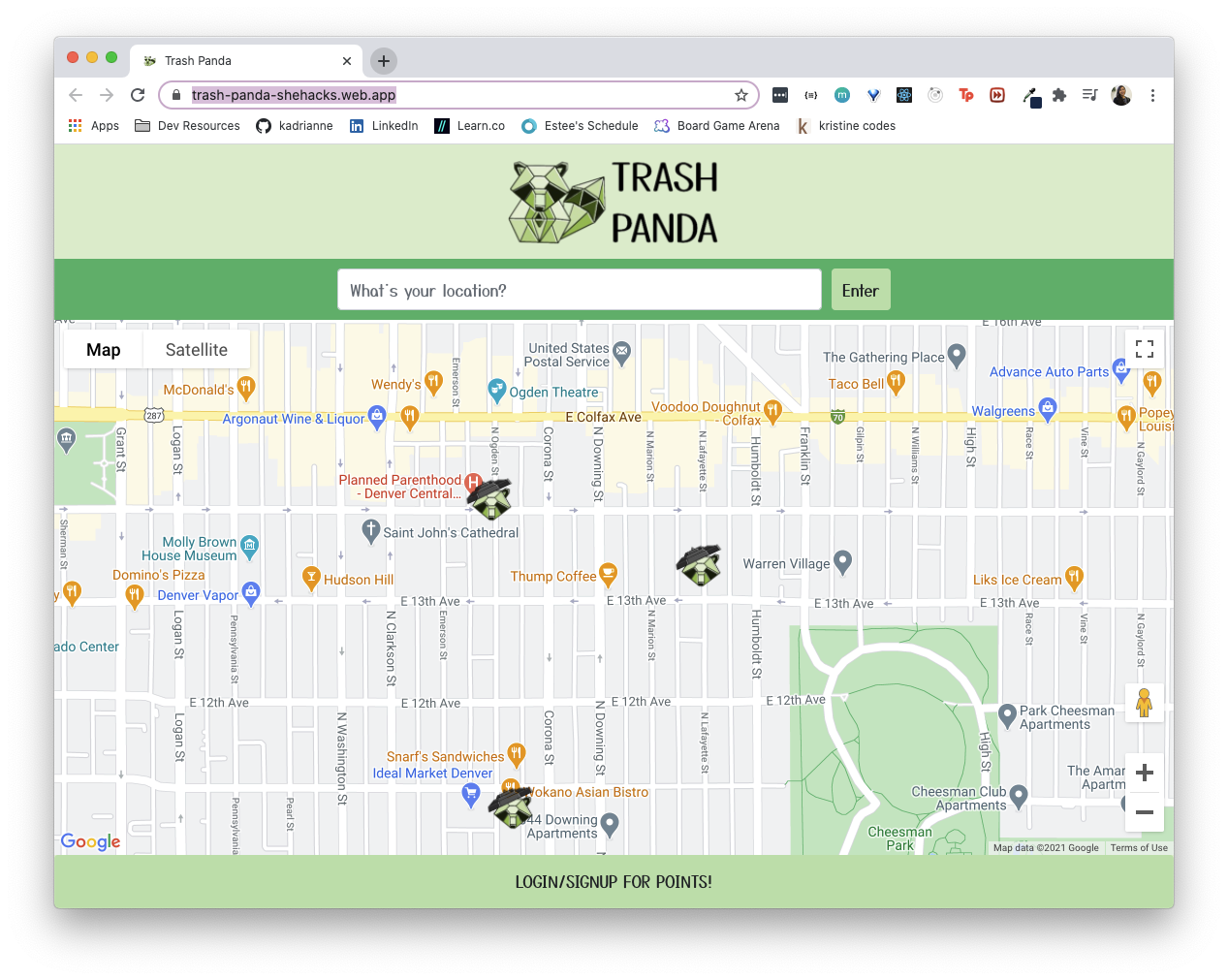Click the Thump Coffee map pin
Viewport: 1228px width, 980px height.
[x=608, y=575]
